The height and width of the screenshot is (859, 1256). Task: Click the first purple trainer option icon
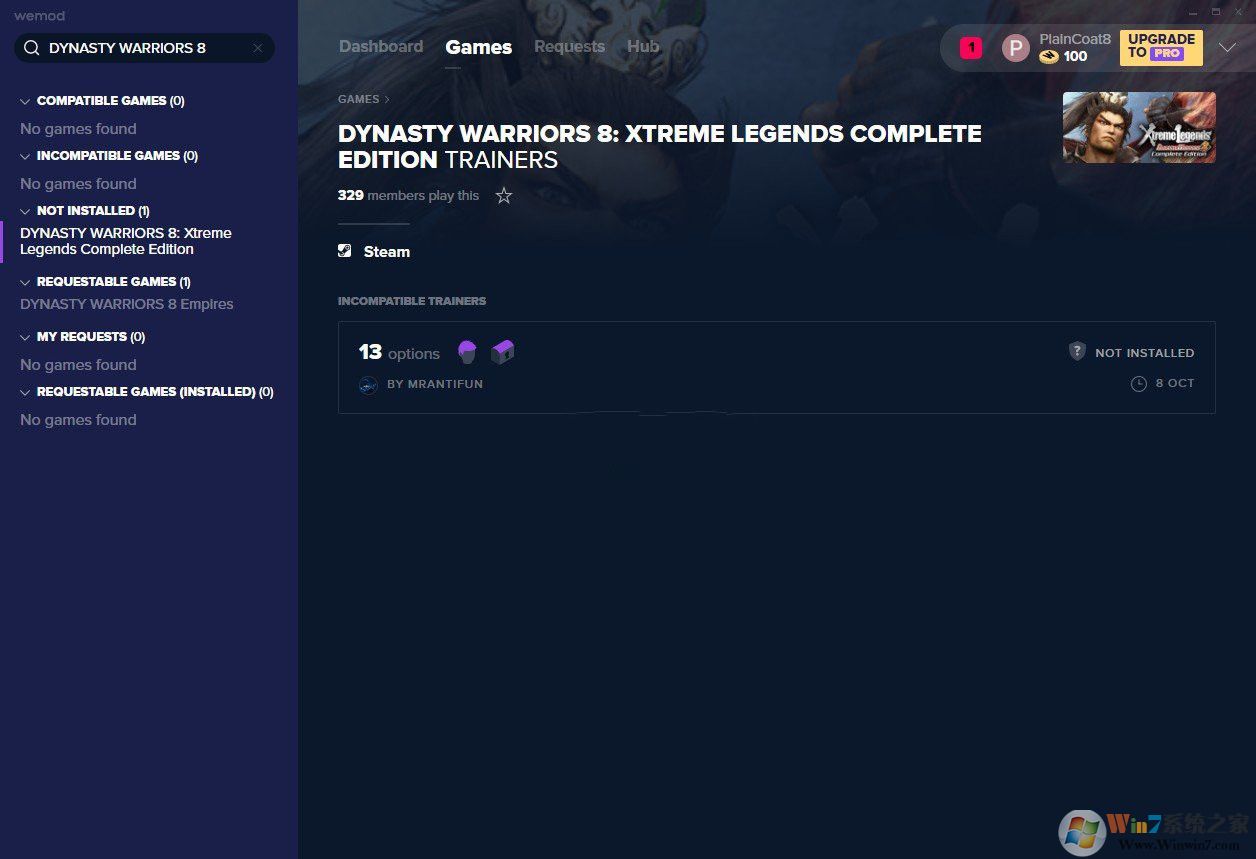467,352
